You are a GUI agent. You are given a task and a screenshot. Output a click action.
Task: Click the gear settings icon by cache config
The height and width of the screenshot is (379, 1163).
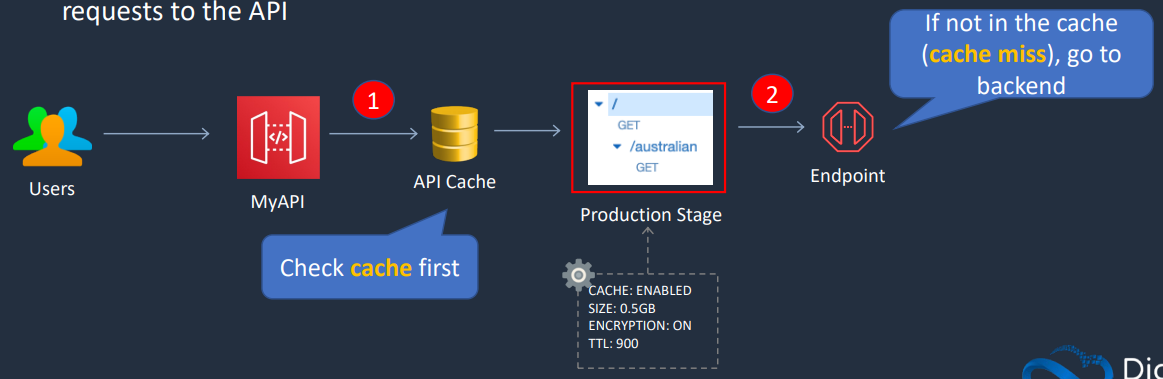click(578, 275)
